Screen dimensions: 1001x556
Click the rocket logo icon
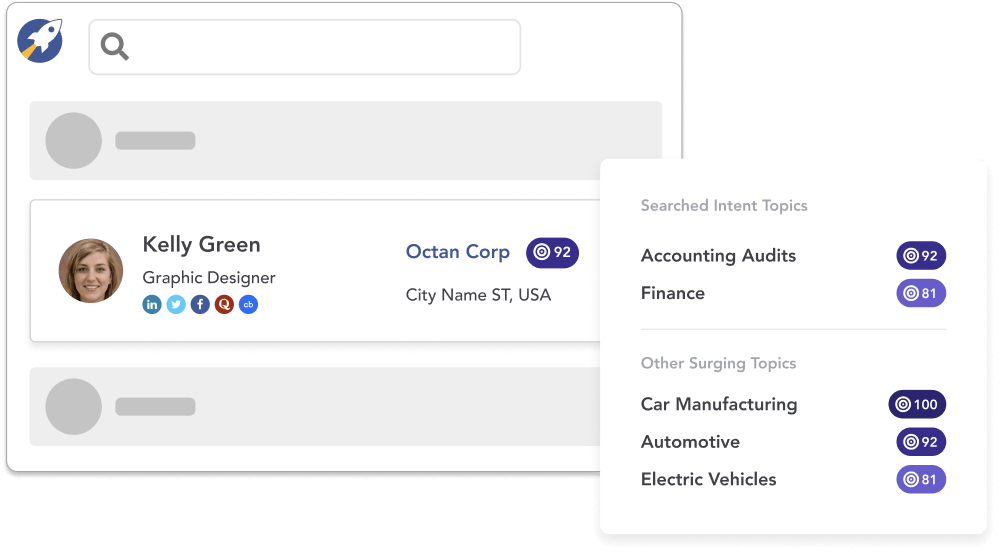coord(40,41)
